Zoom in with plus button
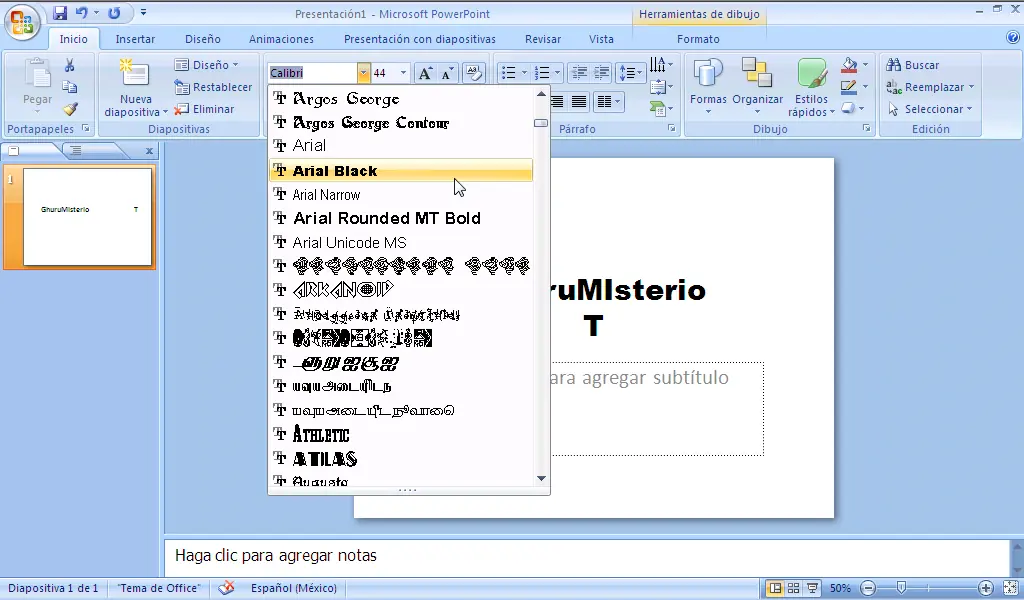The height and width of the screenshot is (600, 1024). click(986, 588)
